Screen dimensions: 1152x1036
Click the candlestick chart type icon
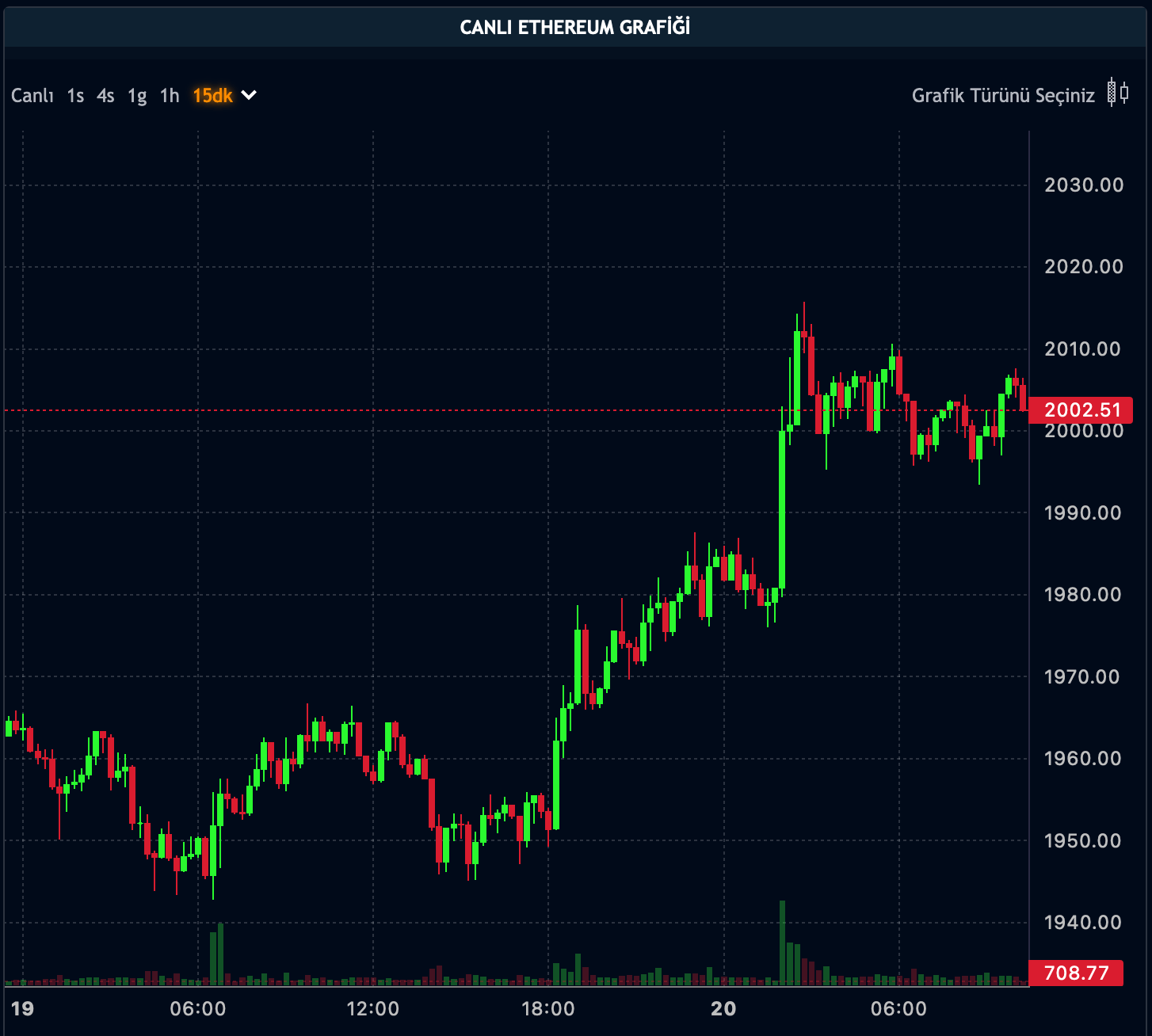coord(1118,93)
